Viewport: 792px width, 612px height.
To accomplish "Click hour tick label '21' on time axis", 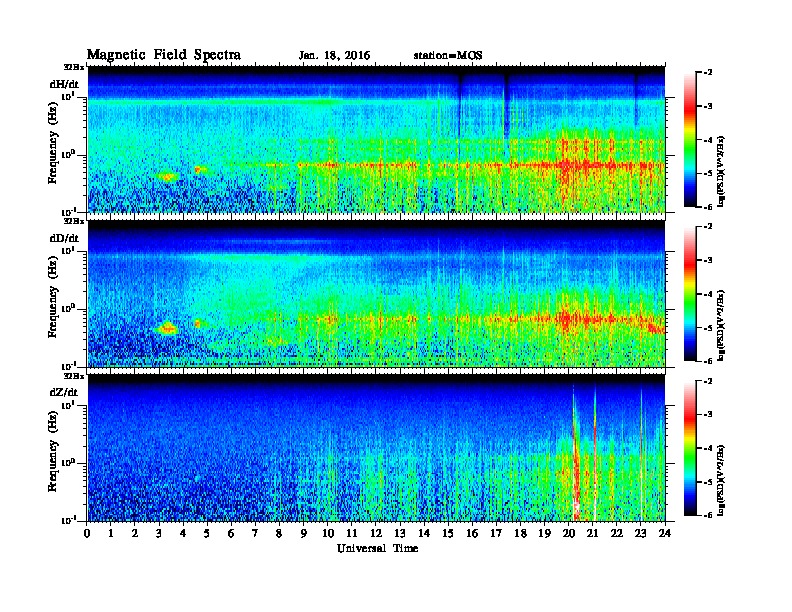I will click(x=592, y=533).
